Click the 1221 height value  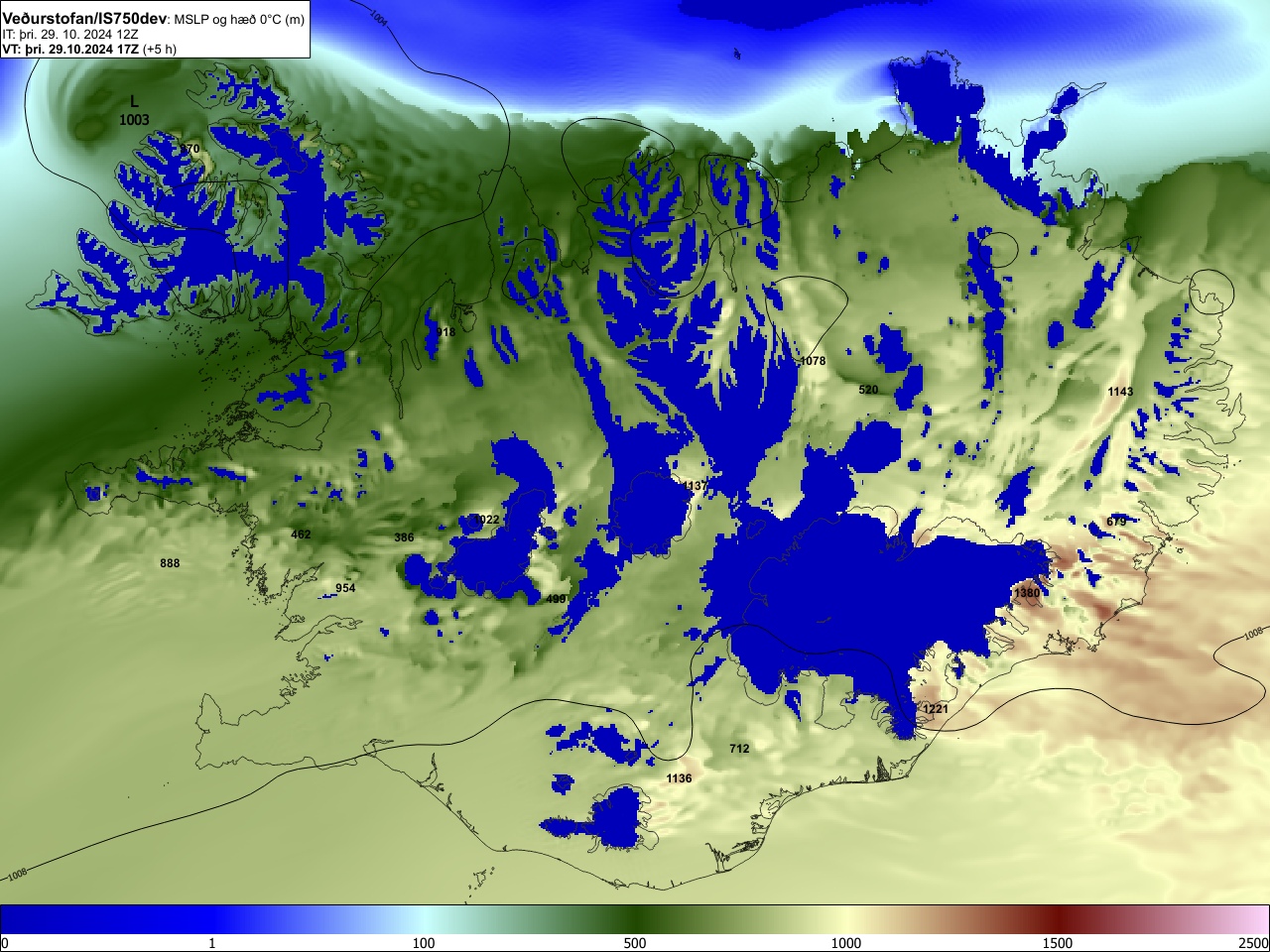(936, 709)
